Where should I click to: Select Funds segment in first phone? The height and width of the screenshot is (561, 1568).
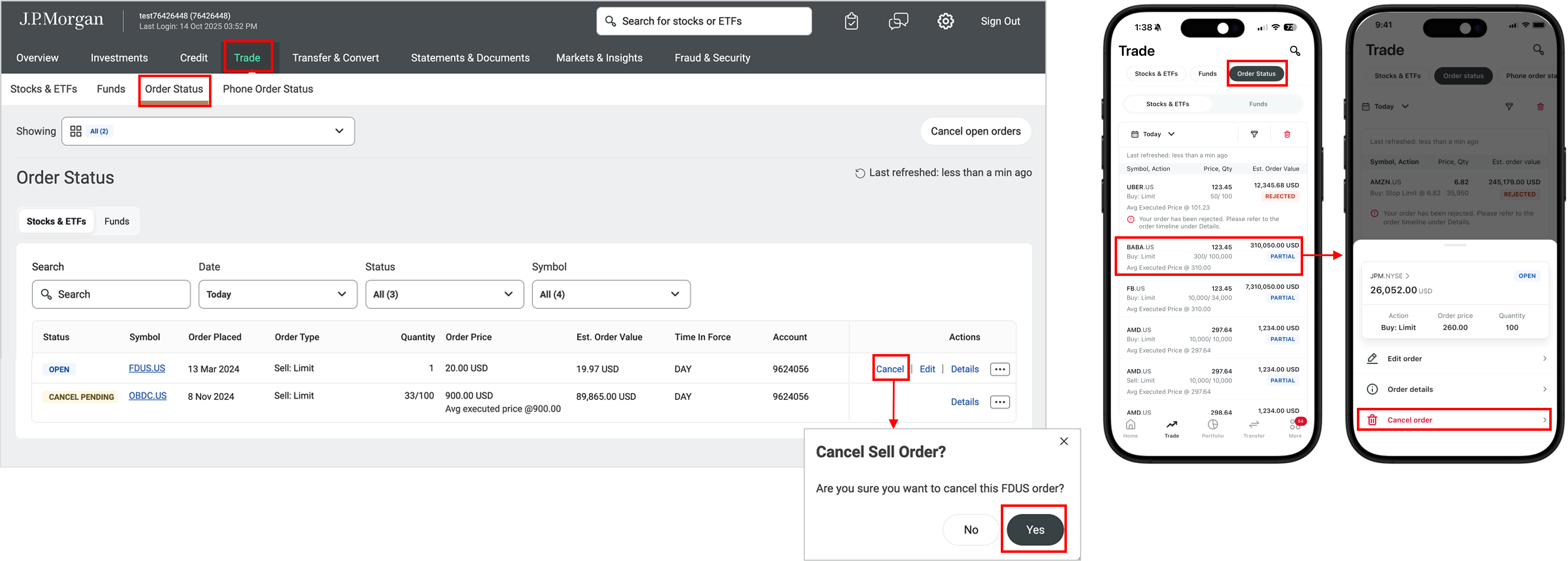pos(1258,104)
